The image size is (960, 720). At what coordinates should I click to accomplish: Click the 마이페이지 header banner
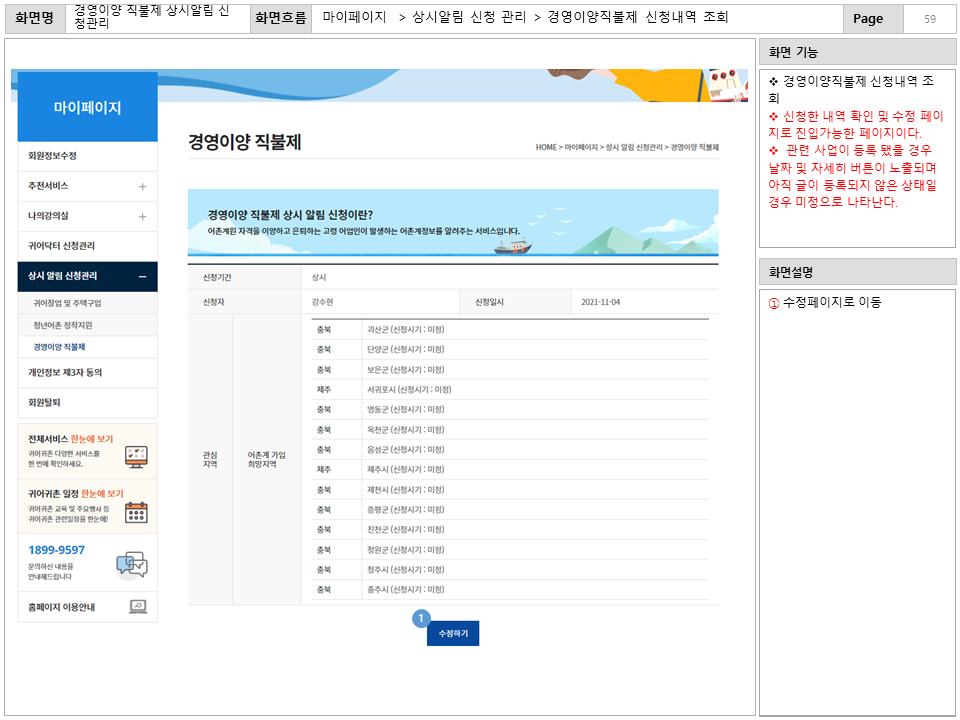[87, 106]
